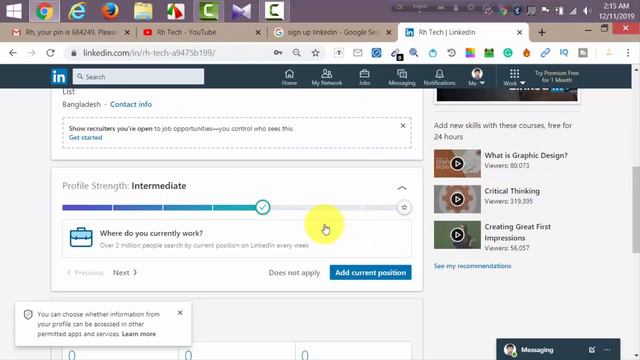Open File Explorer from taskbar
The height and width of the screenshot is (360, 640).
tap(143, 11)
